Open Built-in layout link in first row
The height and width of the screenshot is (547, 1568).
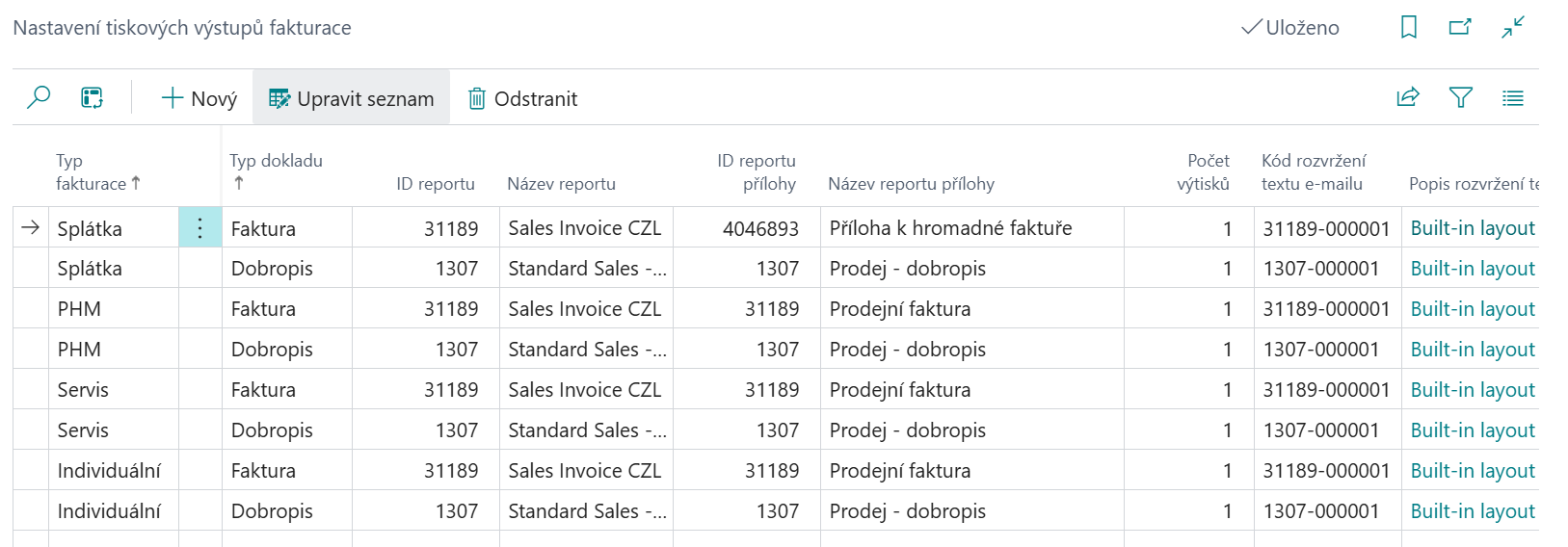pos(1472,228)
